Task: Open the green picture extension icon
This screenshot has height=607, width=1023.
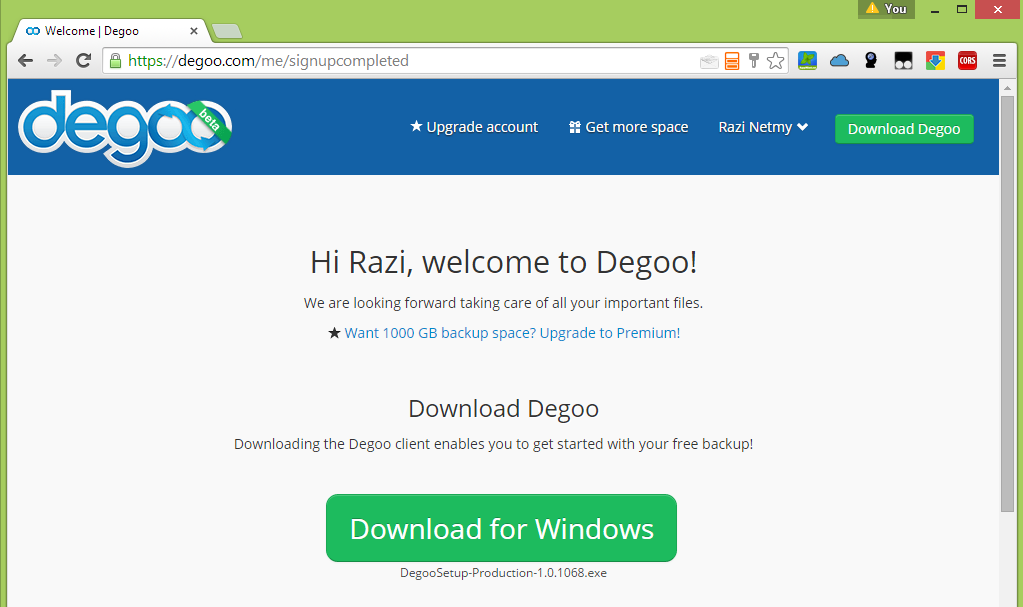Action: tap(807, 61)
